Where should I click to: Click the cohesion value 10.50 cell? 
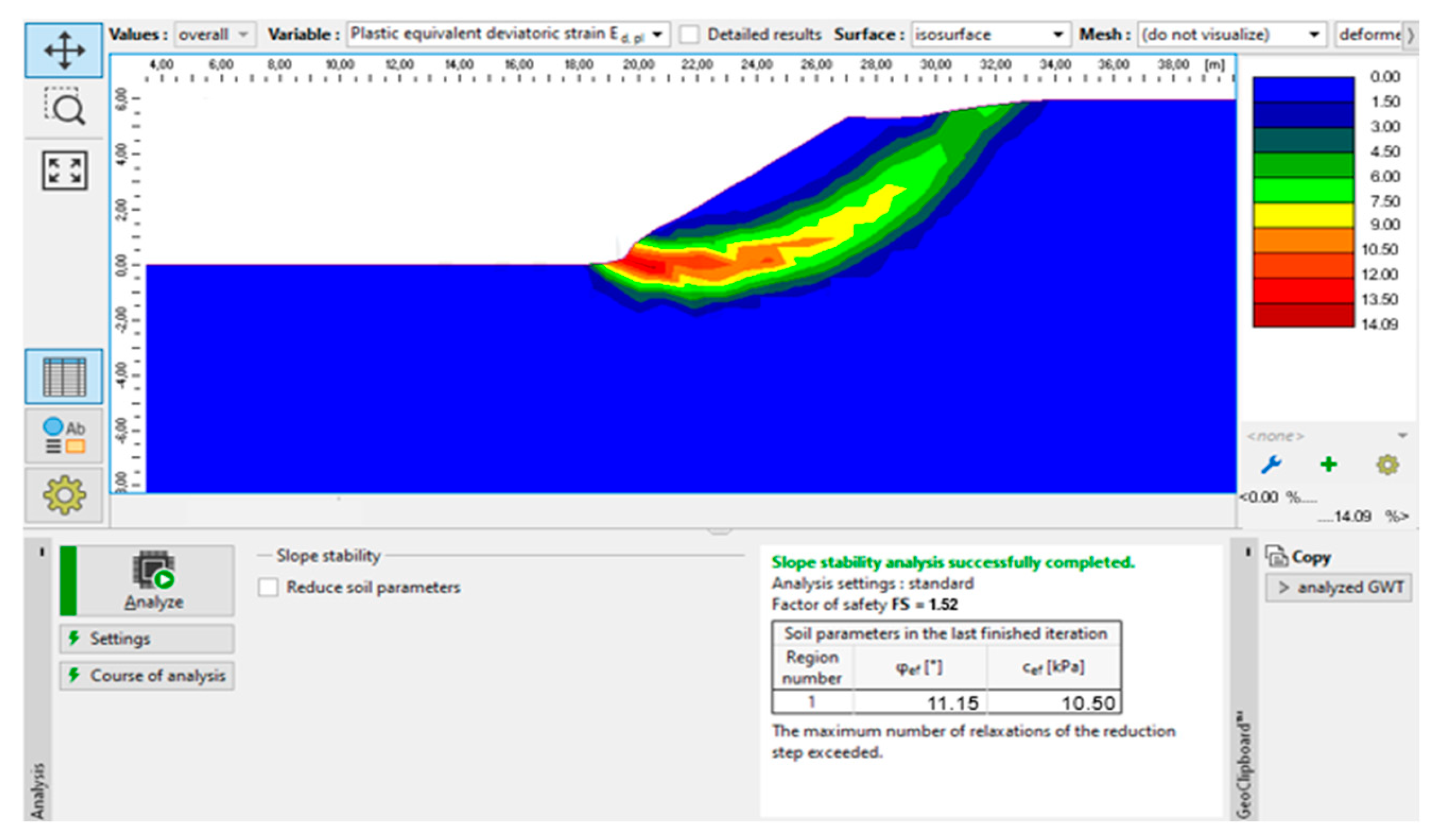pos(1055,702)
